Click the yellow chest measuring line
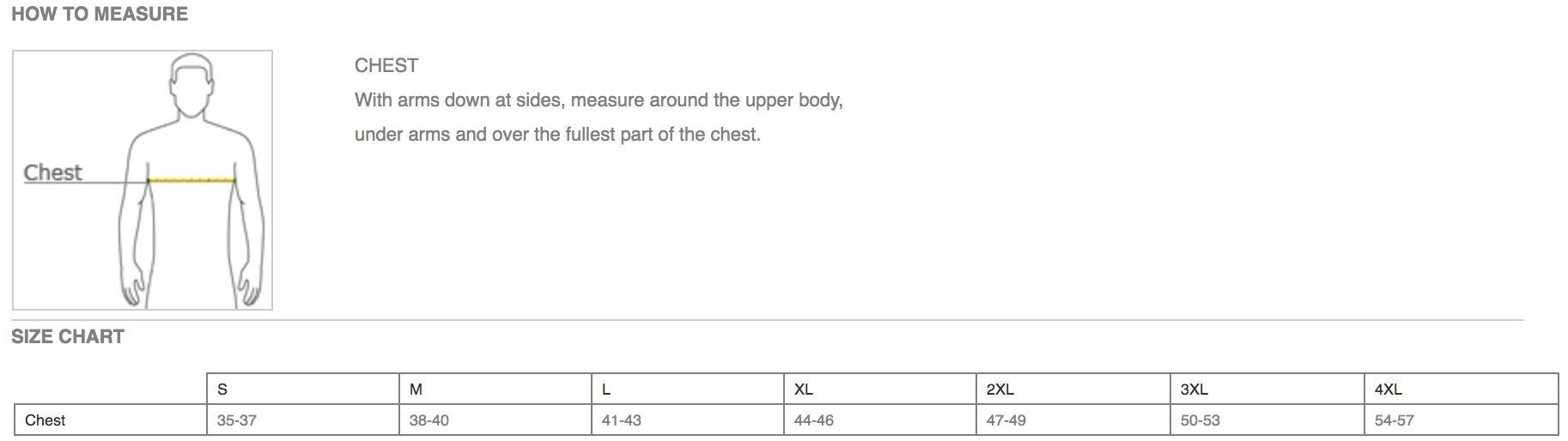Image resolution: width=1568 pixels, height=441 pixels. 191,180
